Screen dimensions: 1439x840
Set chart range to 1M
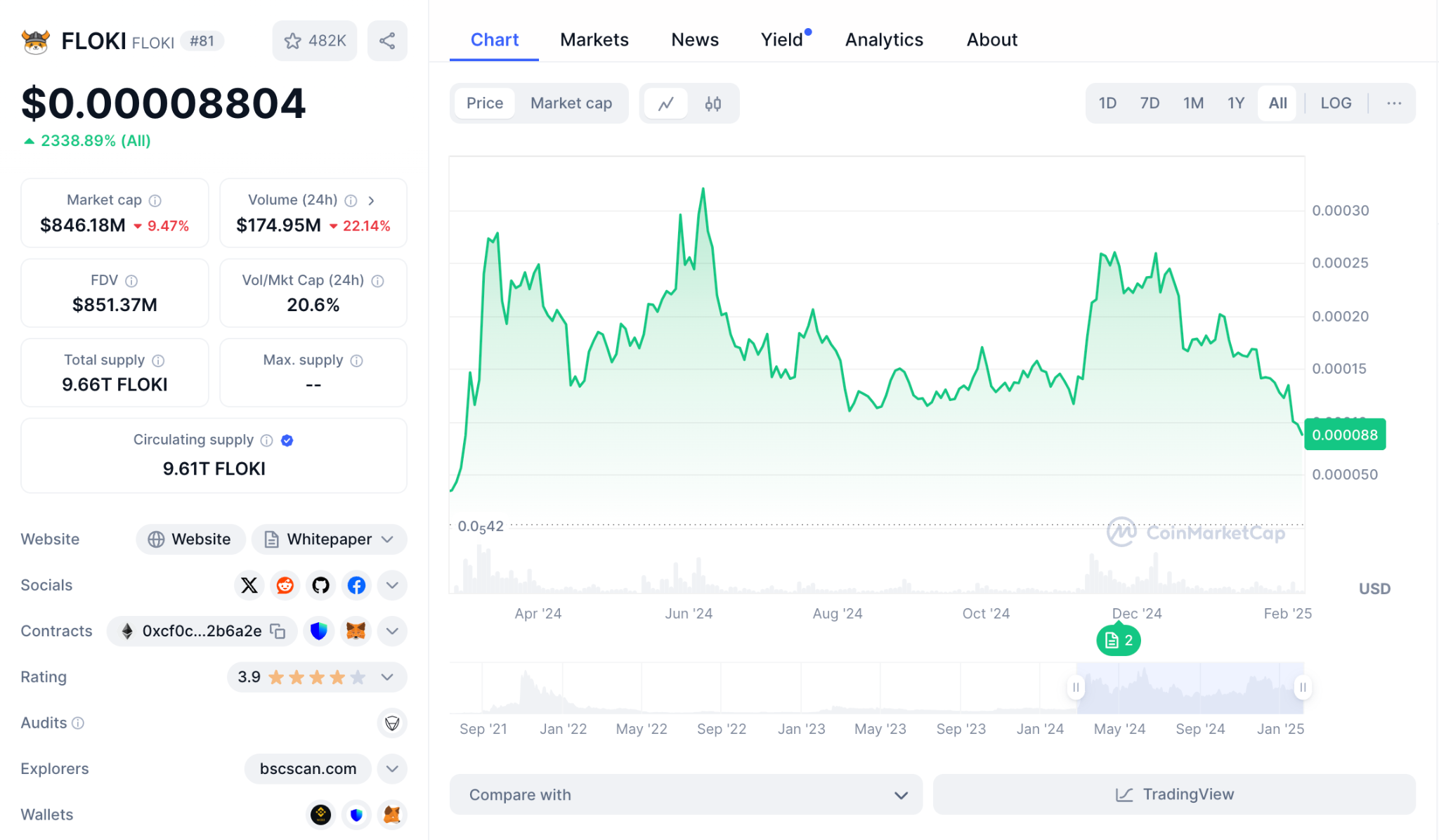[x=1193, y=103]
